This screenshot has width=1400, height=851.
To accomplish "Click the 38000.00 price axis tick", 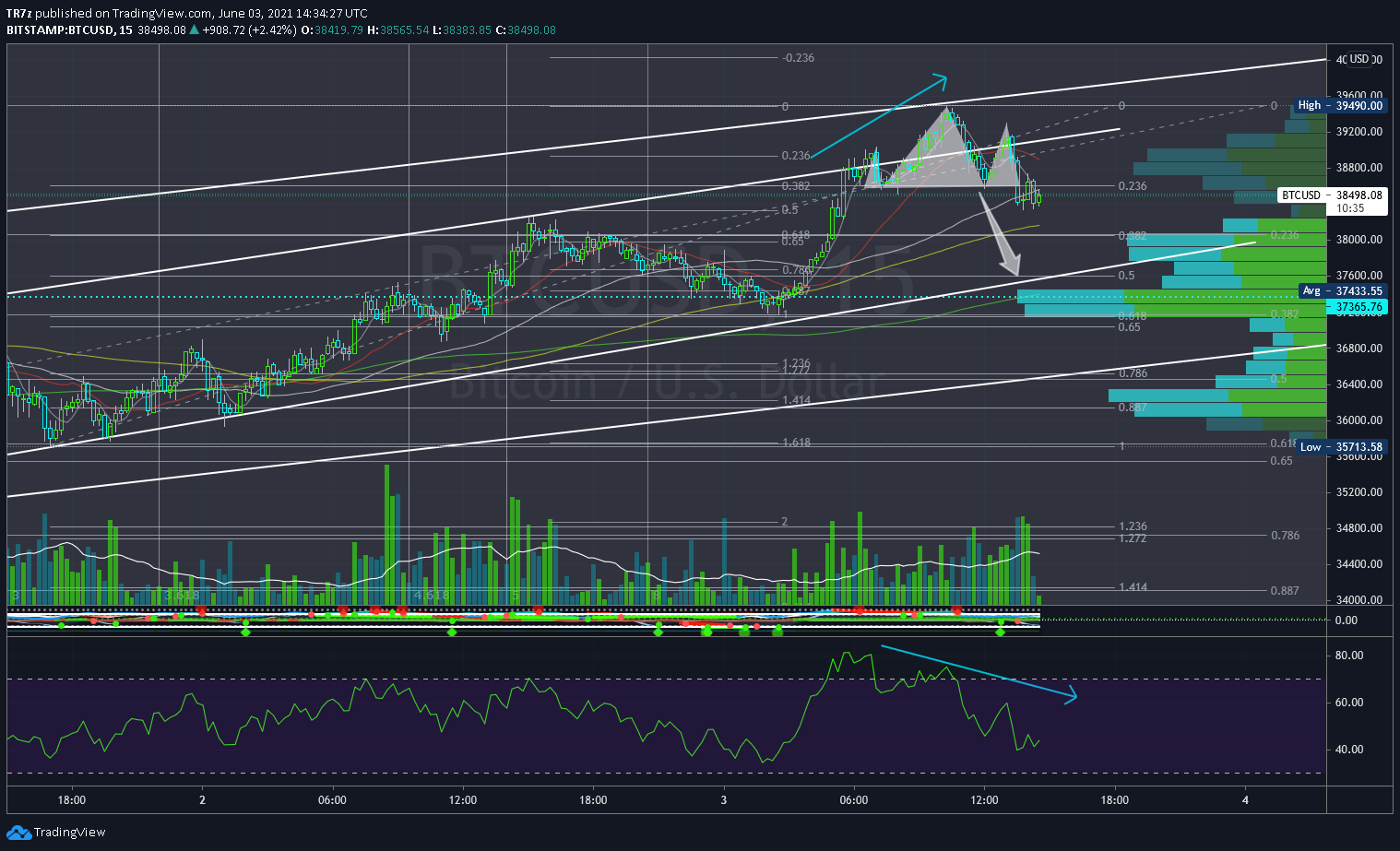I will click(1359, 240).
